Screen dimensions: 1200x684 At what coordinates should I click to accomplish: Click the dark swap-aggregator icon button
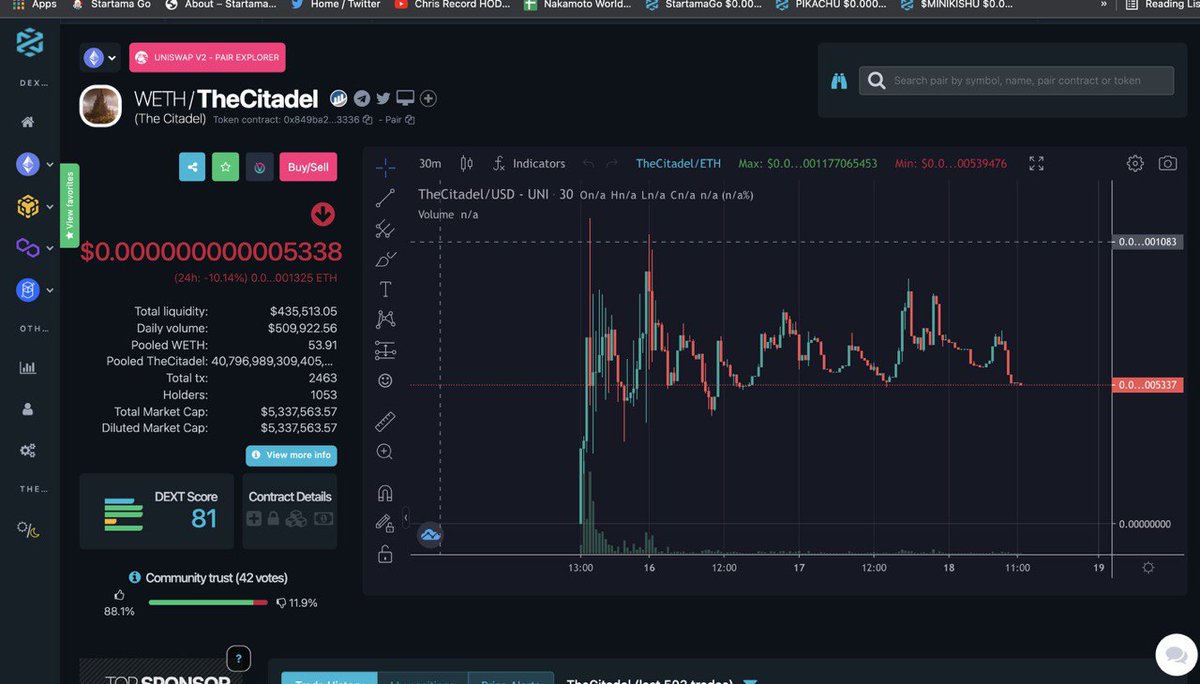pyautogui.click(x=259, y=167)
